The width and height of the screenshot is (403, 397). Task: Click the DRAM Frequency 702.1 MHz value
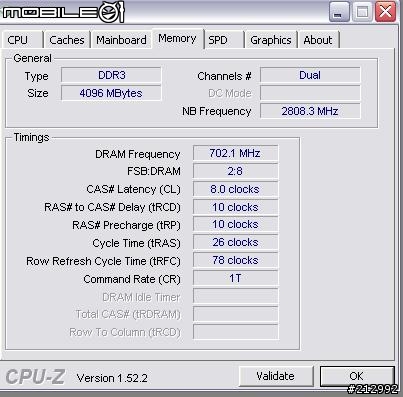[235, 153]
